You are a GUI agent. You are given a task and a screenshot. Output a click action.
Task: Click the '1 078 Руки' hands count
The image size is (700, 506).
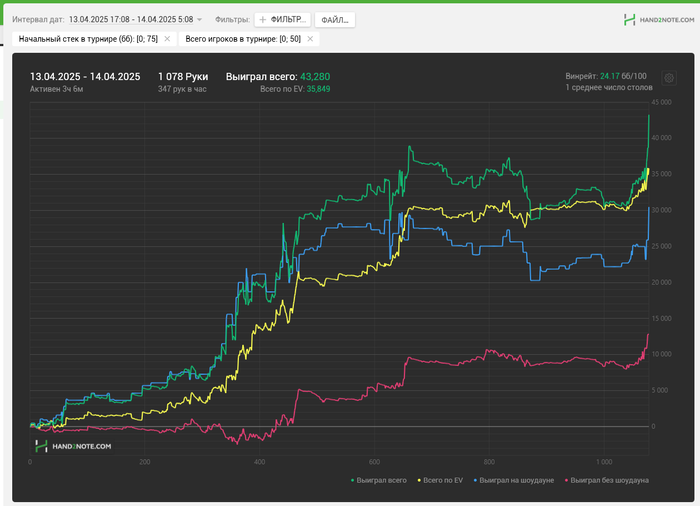pyautogui.click(x=183, y=77)
